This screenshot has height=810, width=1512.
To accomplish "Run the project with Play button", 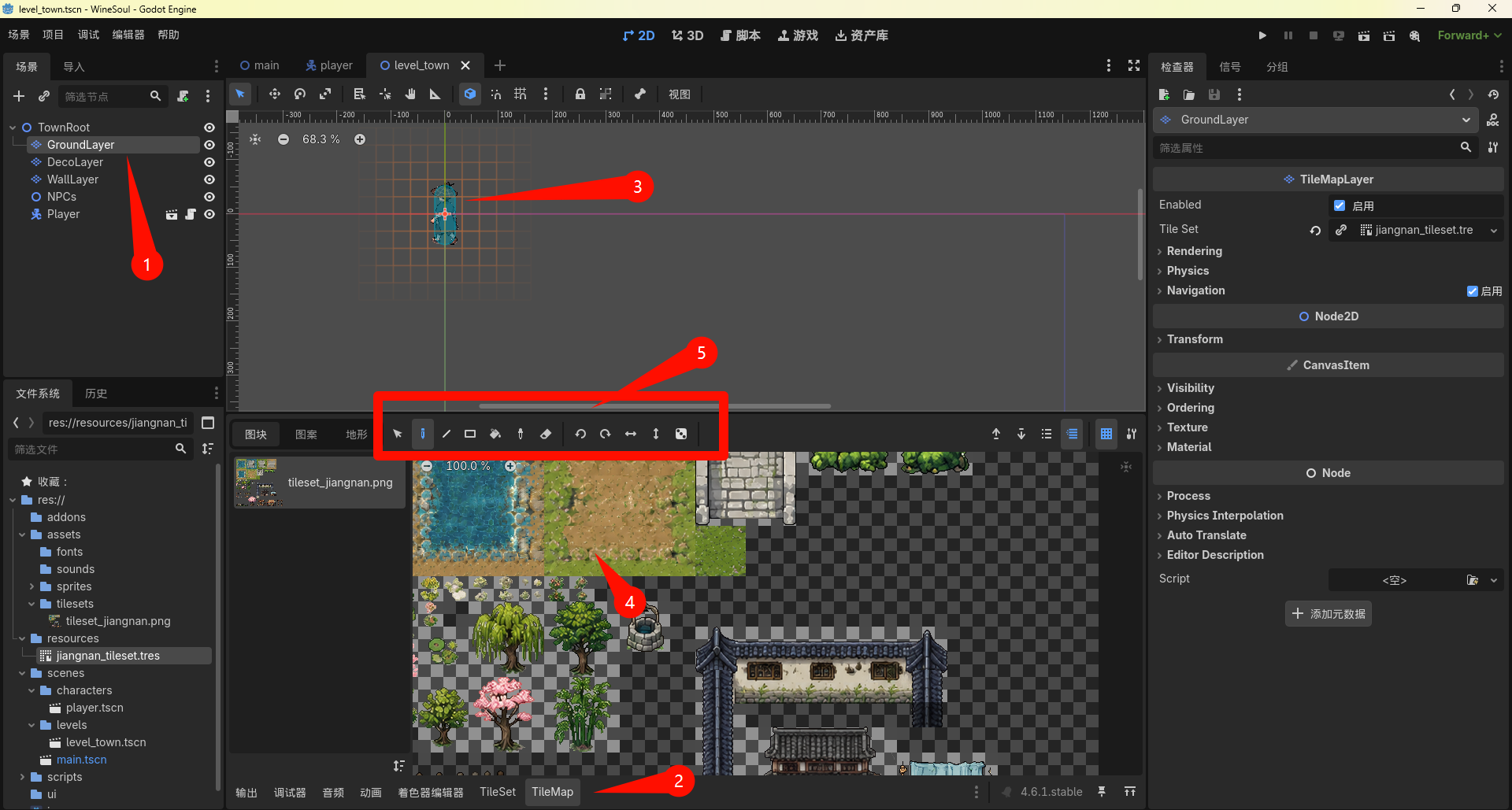I will (x=1262, y=35).
